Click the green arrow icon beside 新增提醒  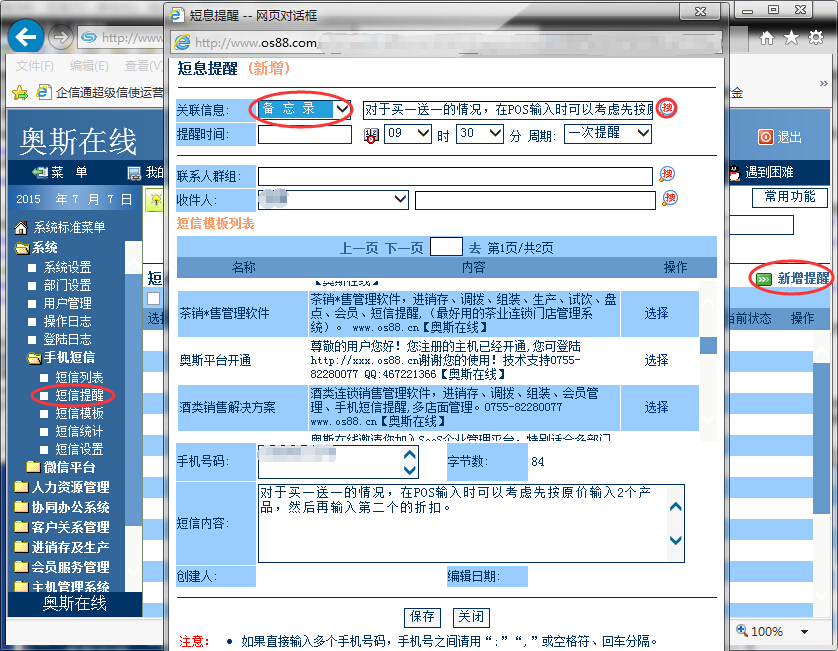pyautogui.click(x=764, y=279)
